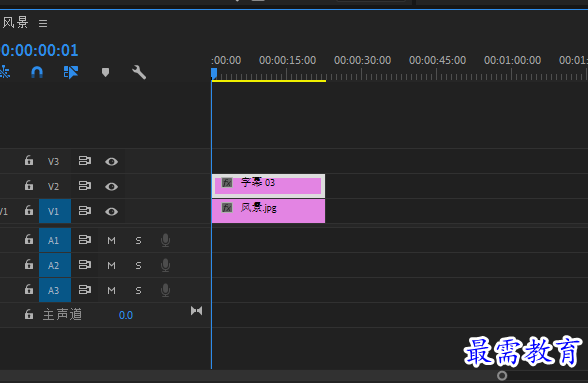Click fx badge on 字幕 03 clip
This screenshot has height=383, width=588.
pos(227,183)
